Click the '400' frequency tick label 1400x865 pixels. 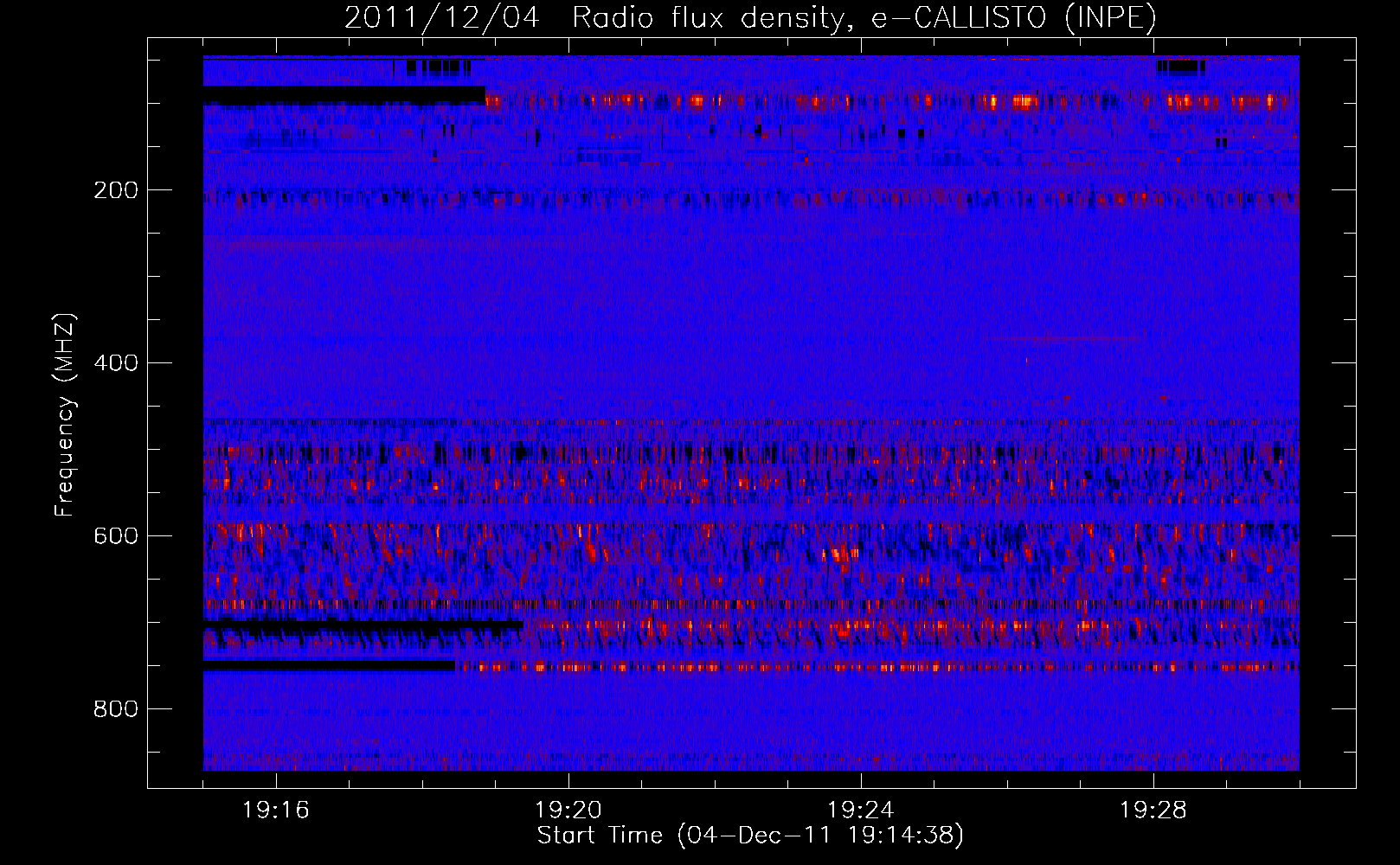(116, 363)
